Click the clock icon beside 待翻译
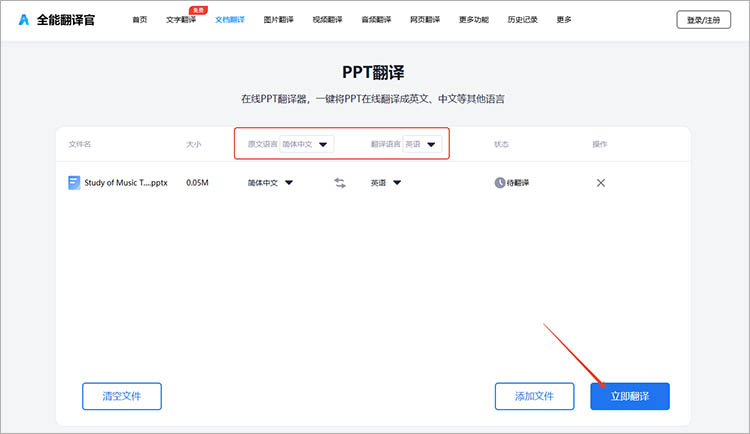This screenshot has height=434, width=750. click(499, 183)
